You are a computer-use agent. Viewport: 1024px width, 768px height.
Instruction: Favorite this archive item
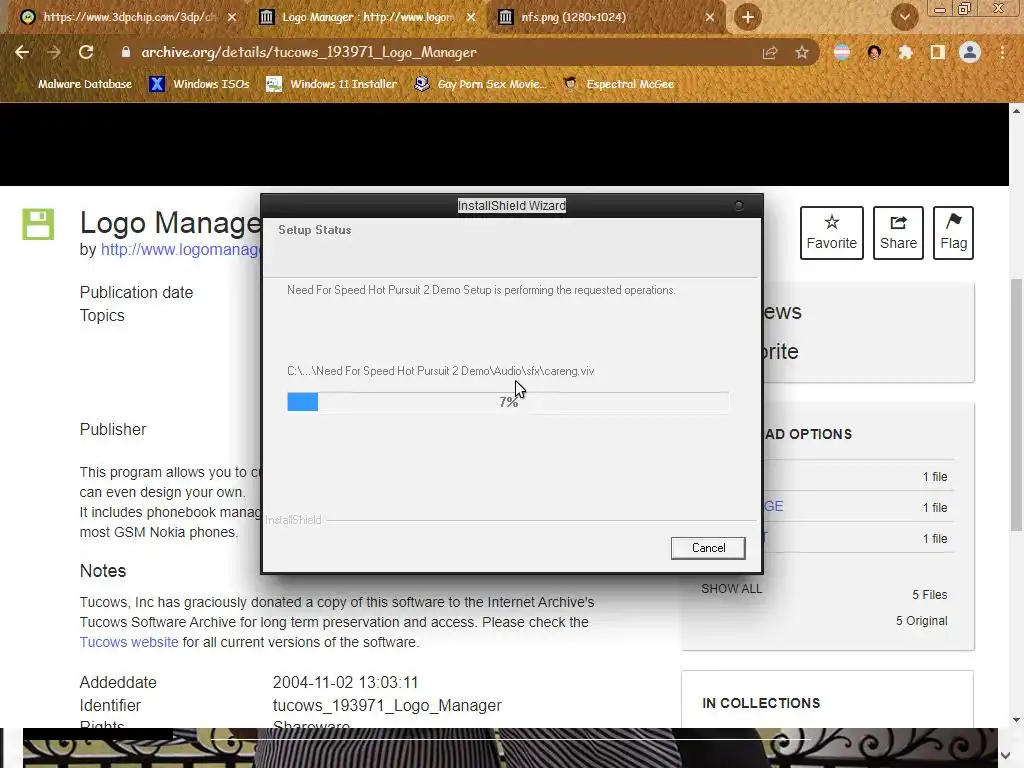[x=831, y=233]
